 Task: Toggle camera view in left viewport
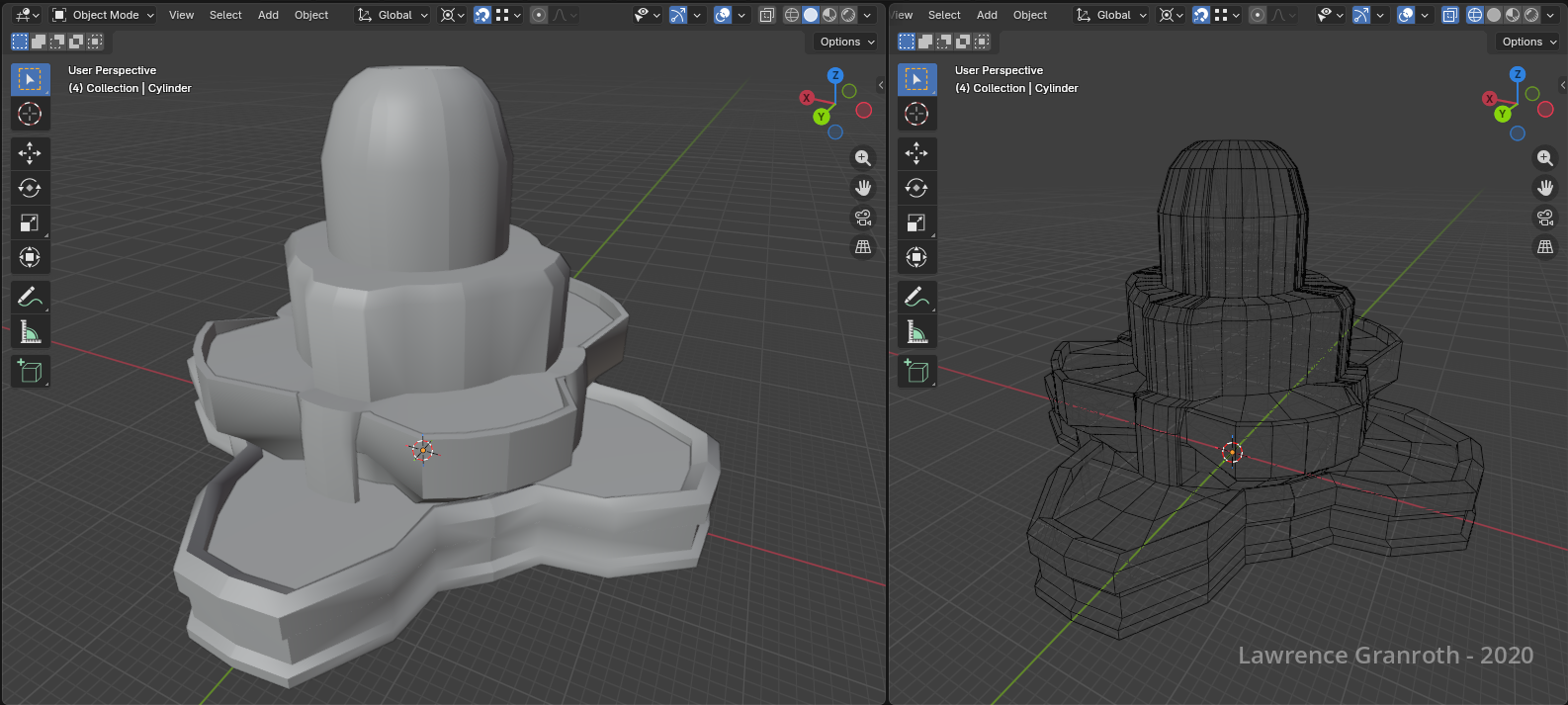tap(863, 218)
